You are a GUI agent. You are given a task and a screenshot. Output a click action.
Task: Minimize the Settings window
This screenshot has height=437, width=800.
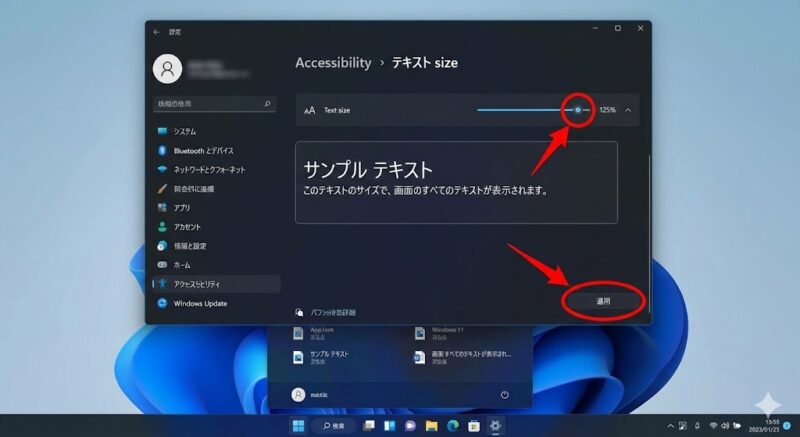595,29
